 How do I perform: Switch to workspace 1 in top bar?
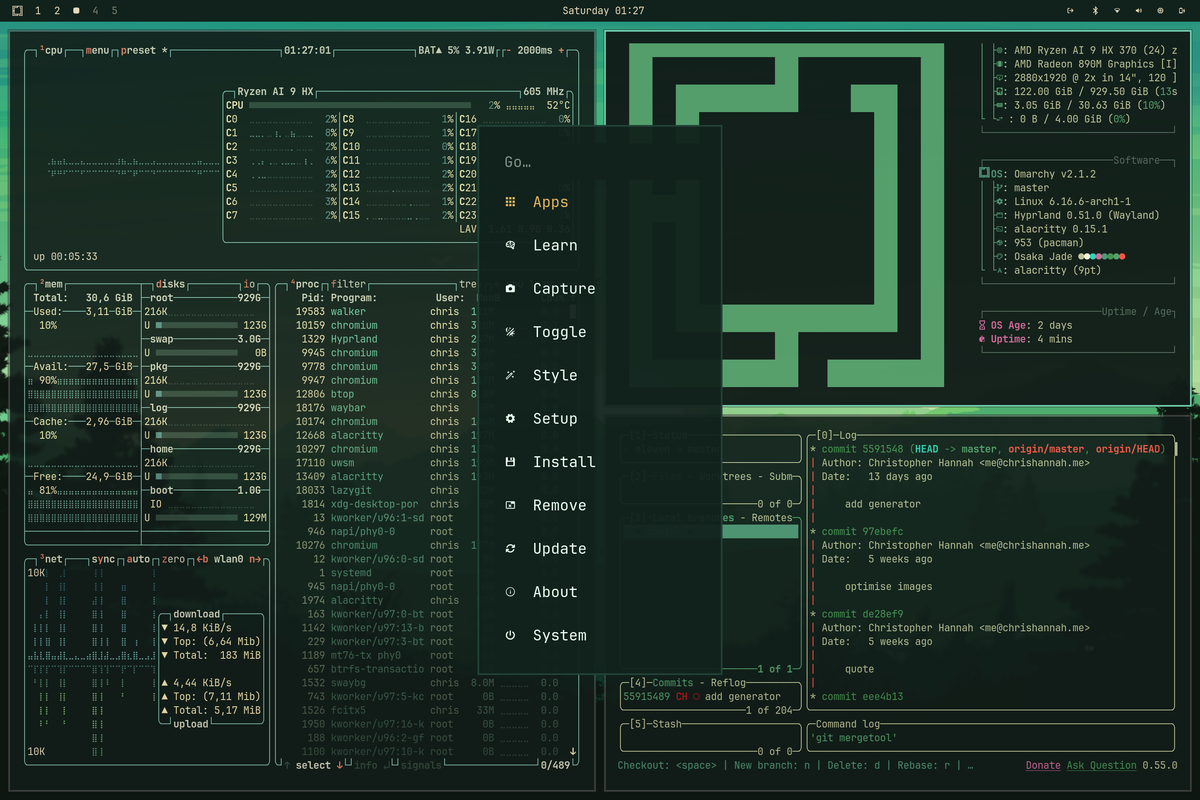(38, 11)
